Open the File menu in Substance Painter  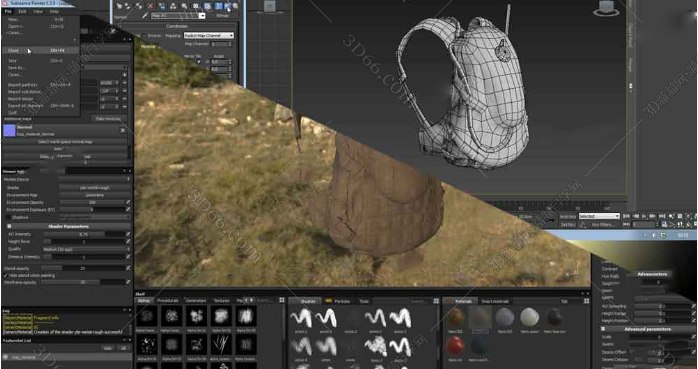pyautogui.click(x=8, y=12)
